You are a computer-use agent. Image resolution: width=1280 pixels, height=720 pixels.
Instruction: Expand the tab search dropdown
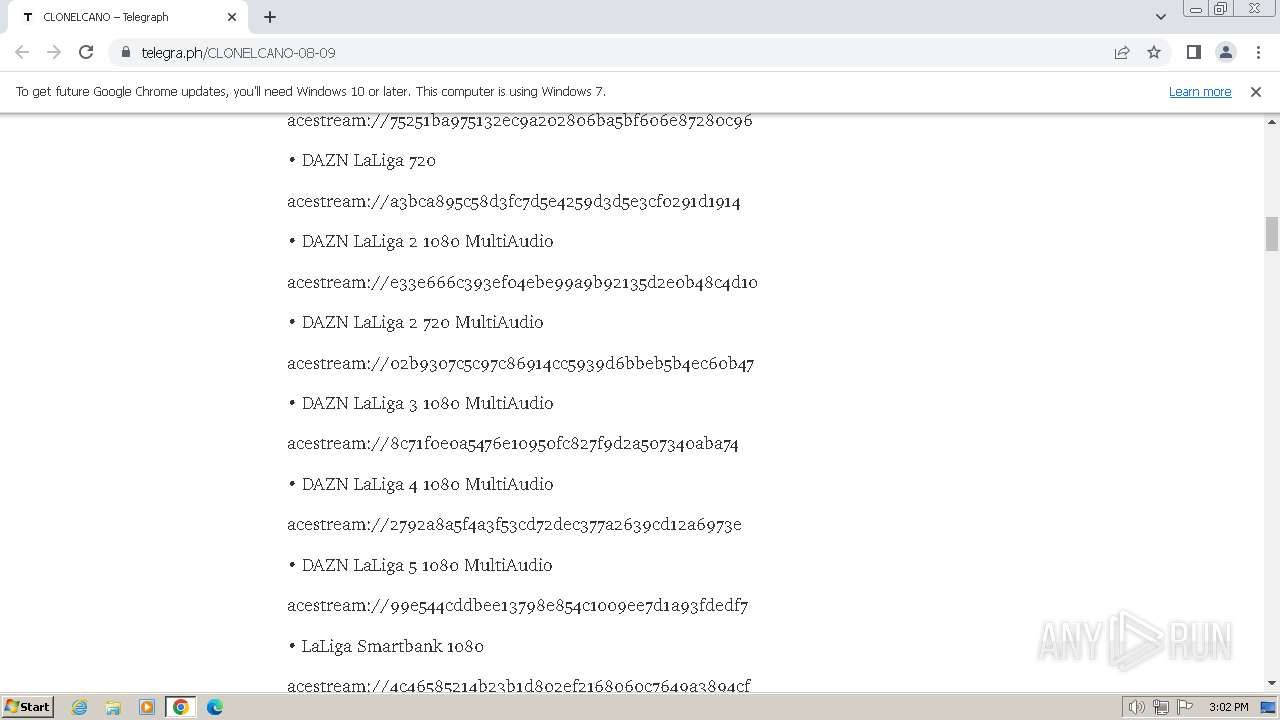pyautogui.click(x=1161, y=17)
